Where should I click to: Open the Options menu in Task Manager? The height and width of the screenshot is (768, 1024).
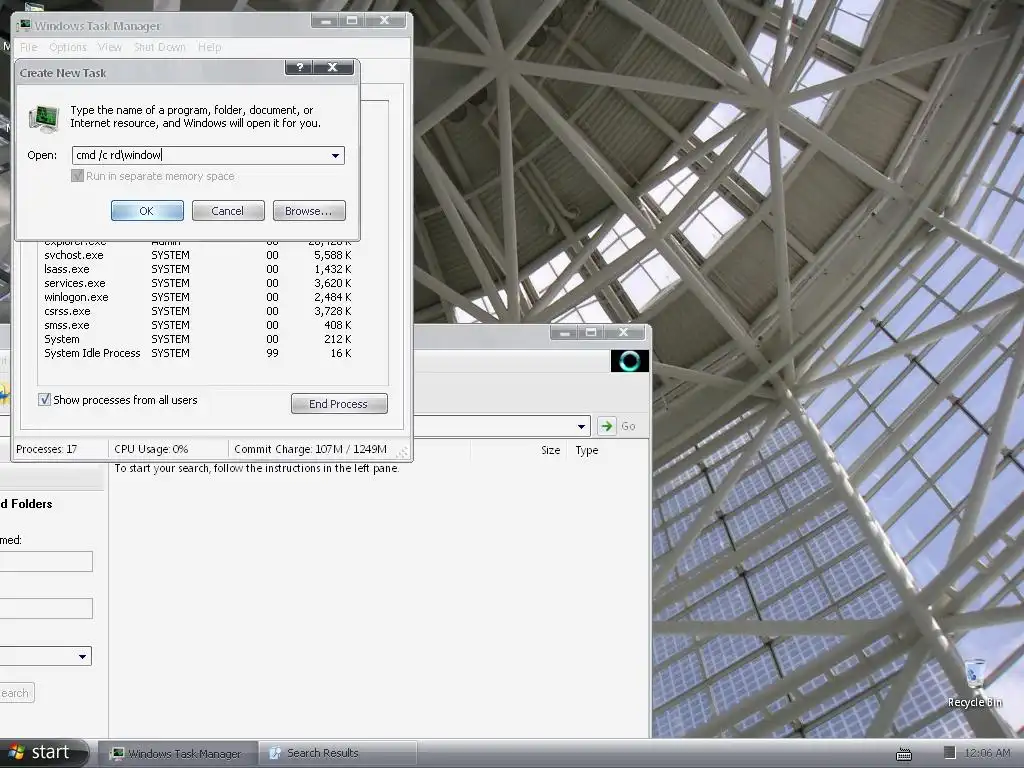[x=68, y=47]
